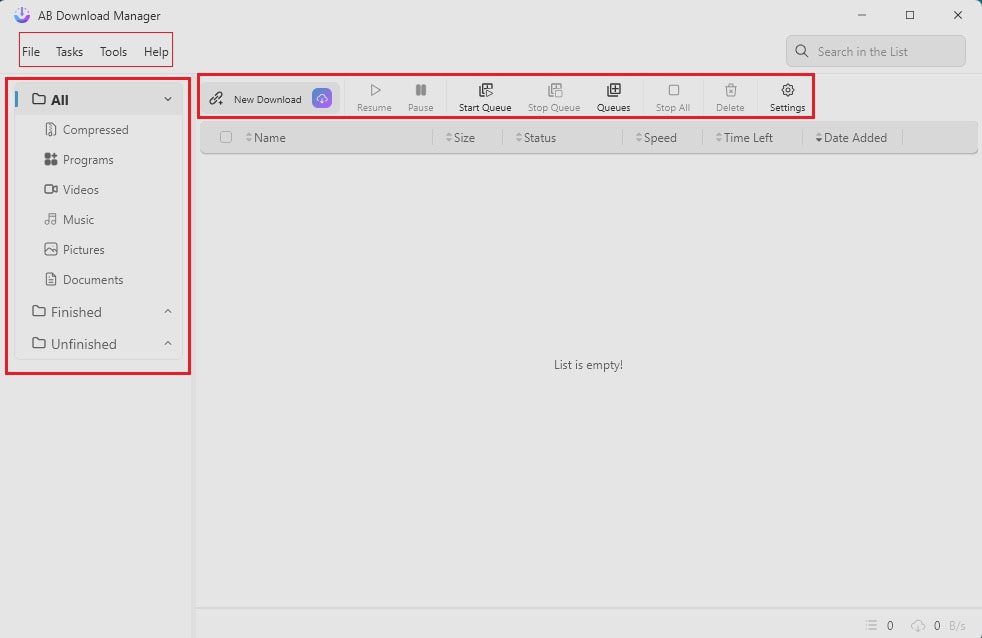Select the Programs category label
Viewport: 982px width, 638px height.
coord(88,160)
